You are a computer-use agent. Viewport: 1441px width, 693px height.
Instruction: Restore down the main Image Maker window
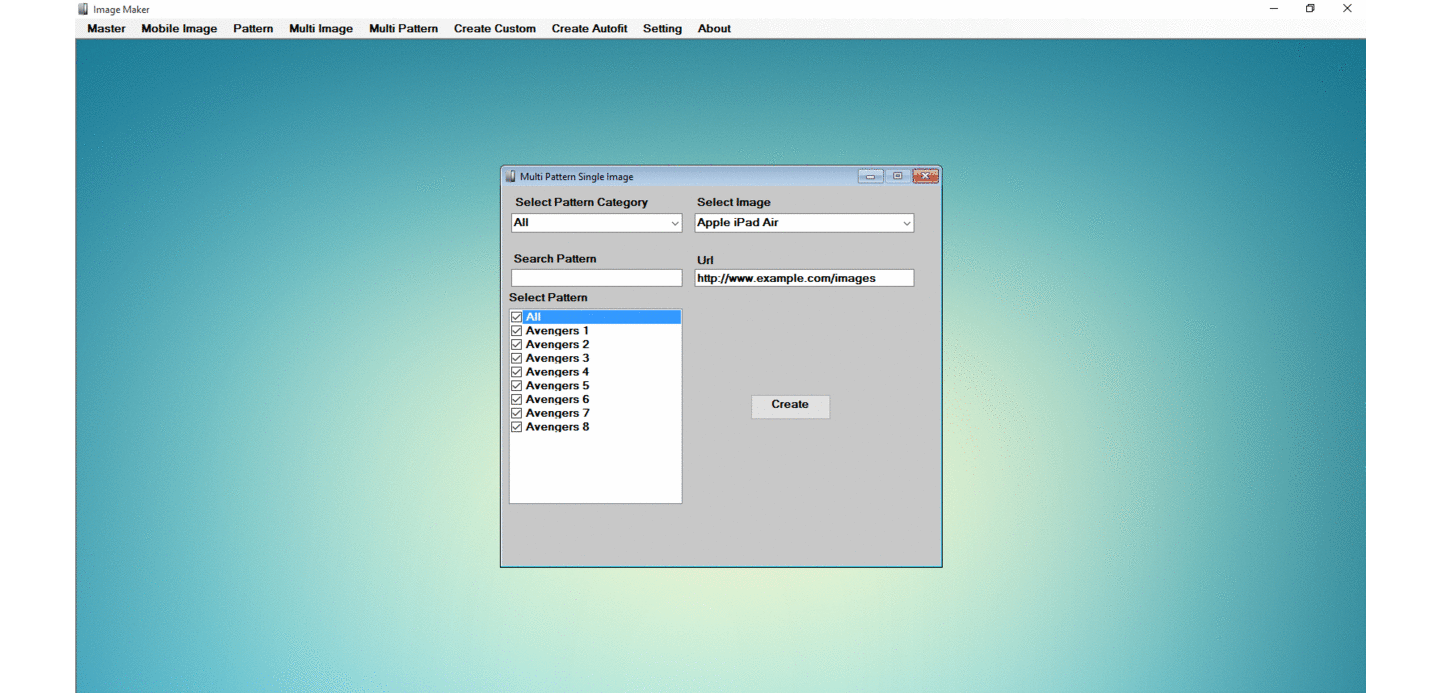click(x=1310, y=9)
